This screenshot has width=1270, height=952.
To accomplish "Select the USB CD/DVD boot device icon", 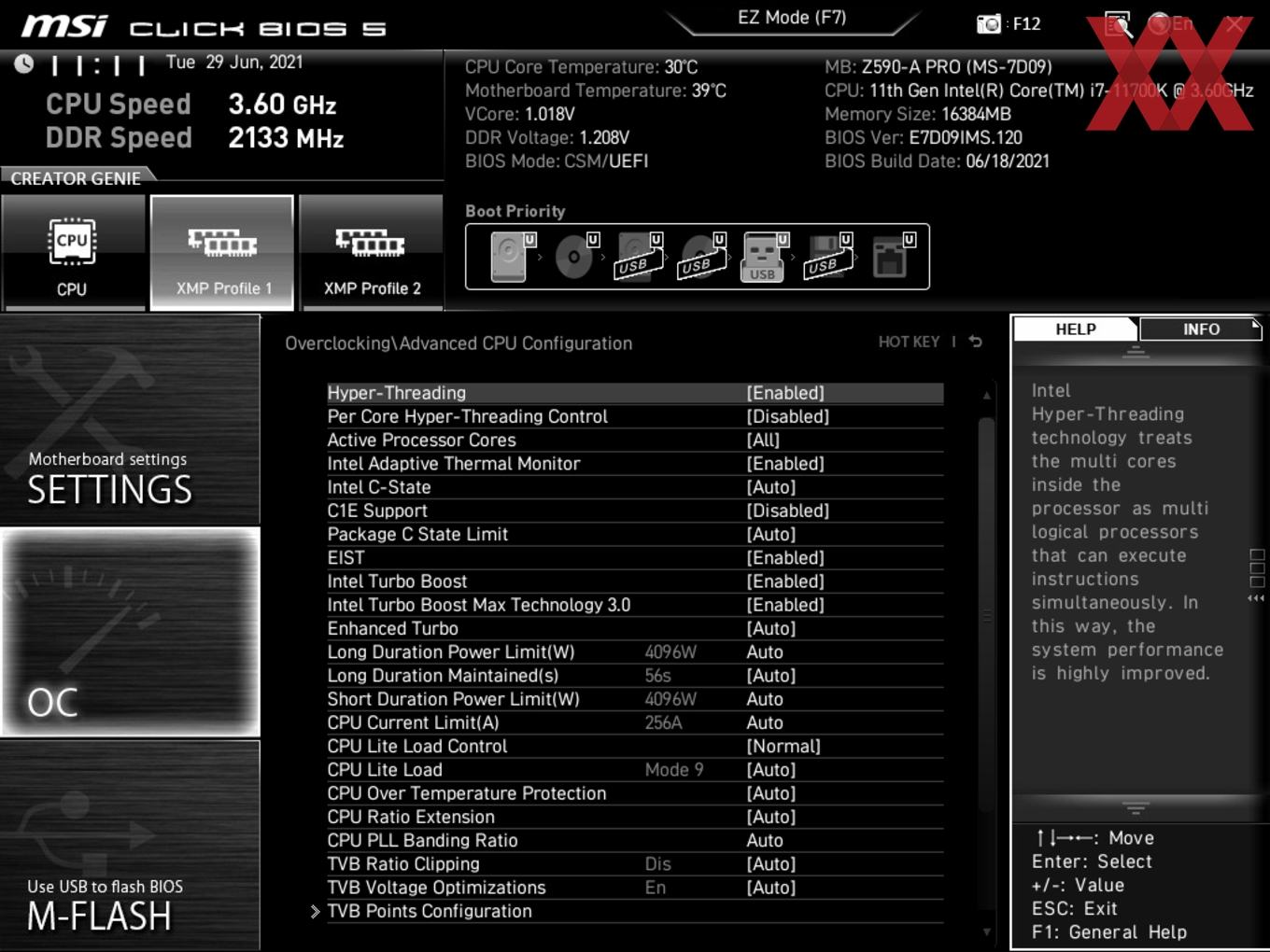I will (x=701, y=257).
